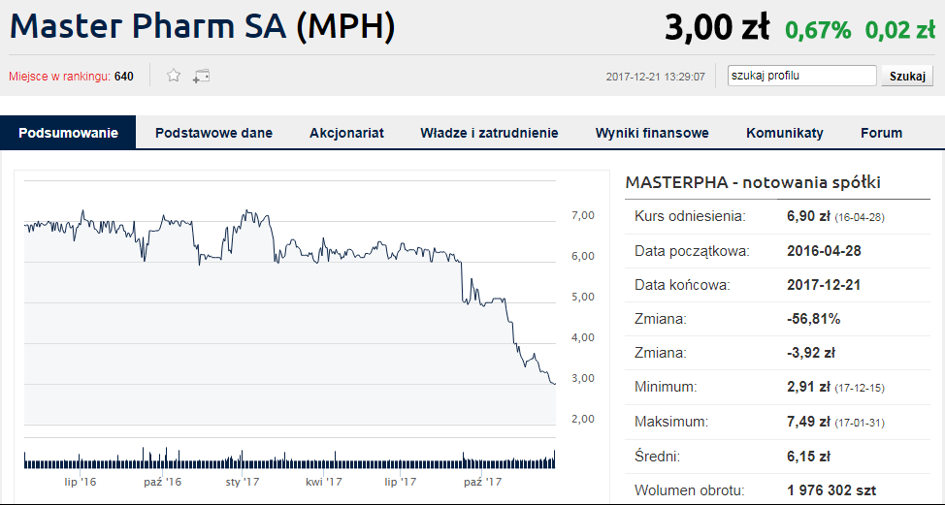Open the Forum tab

pos(882,133)
